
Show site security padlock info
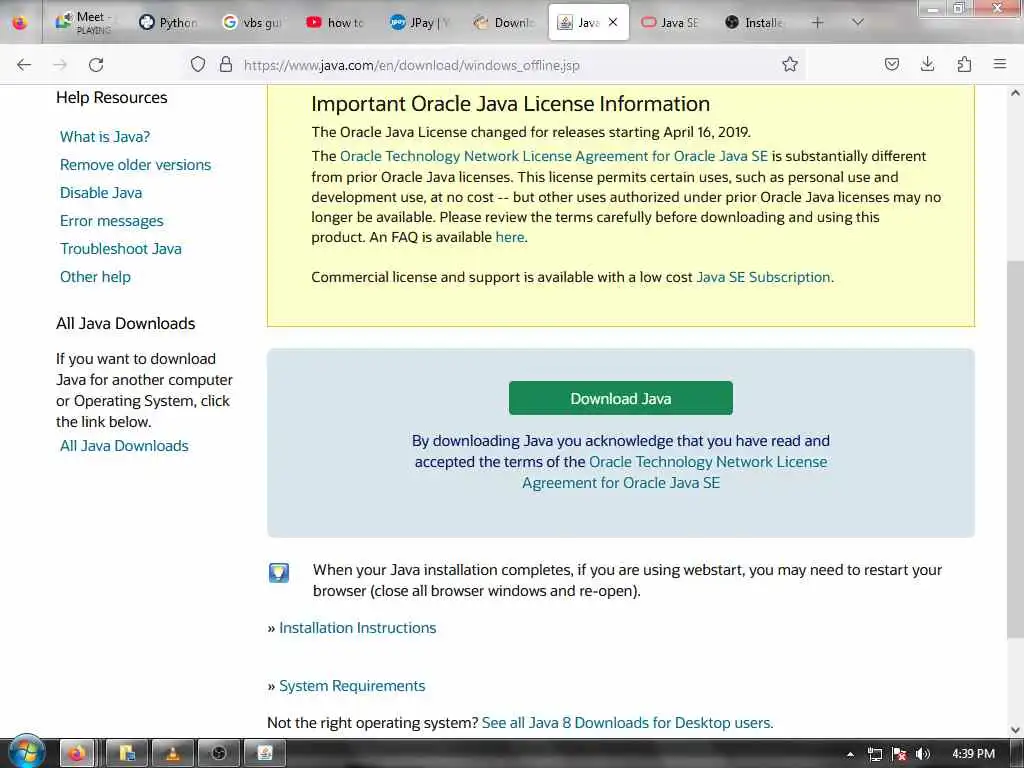tap(226, 65)
